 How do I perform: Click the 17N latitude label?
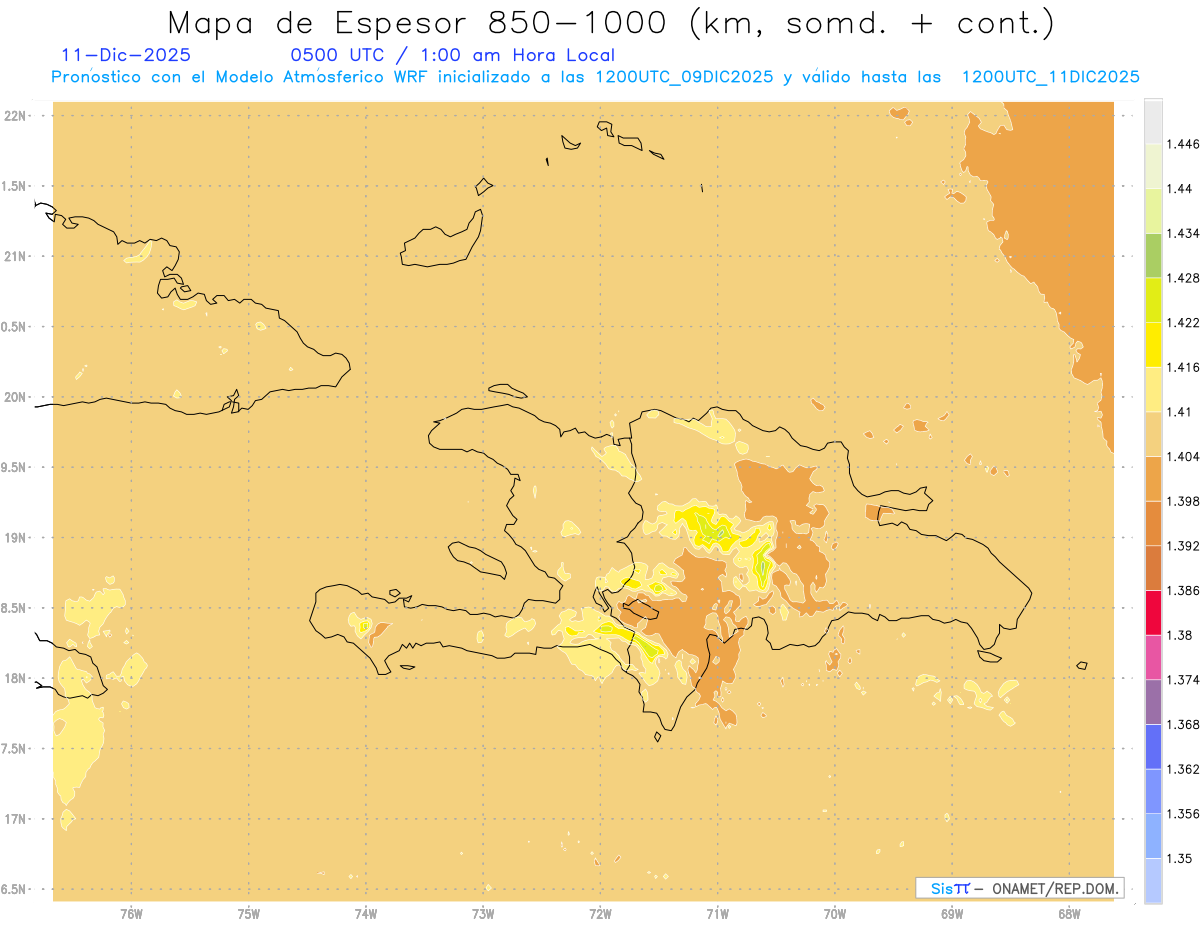tap(16, 819)
